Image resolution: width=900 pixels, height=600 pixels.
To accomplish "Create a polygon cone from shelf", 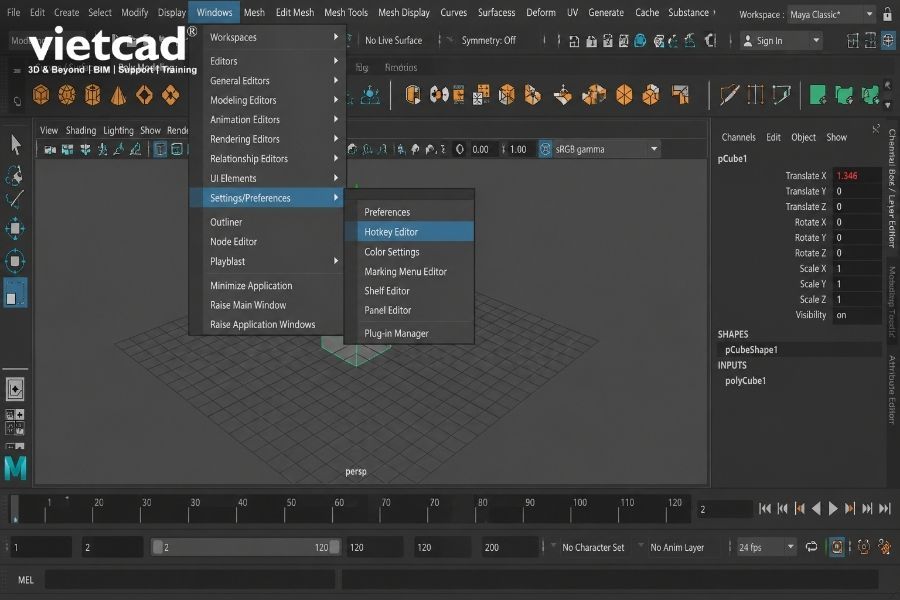I will click(x=118, y=95).
